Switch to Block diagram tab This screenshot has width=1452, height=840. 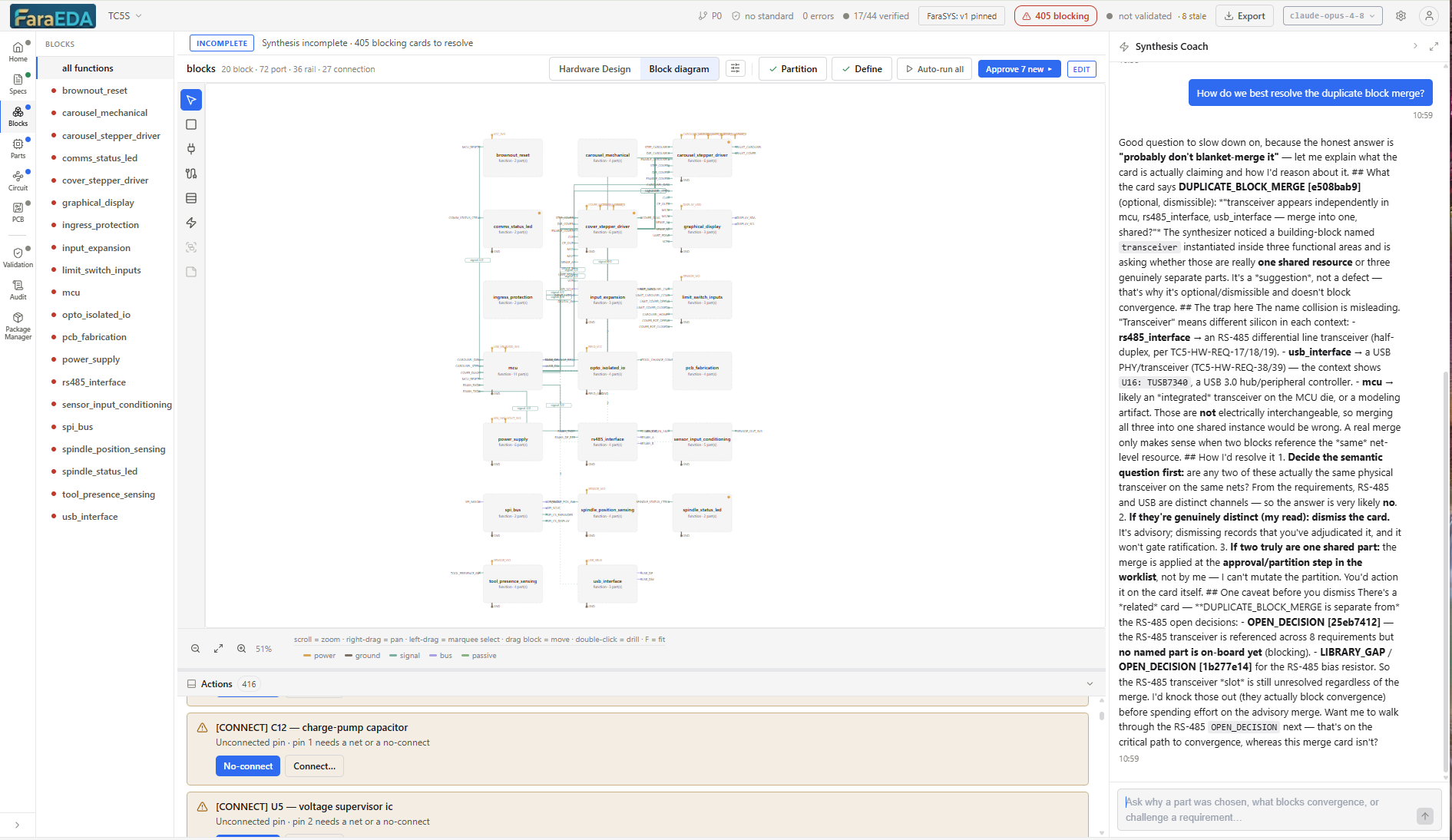point(679,69)
